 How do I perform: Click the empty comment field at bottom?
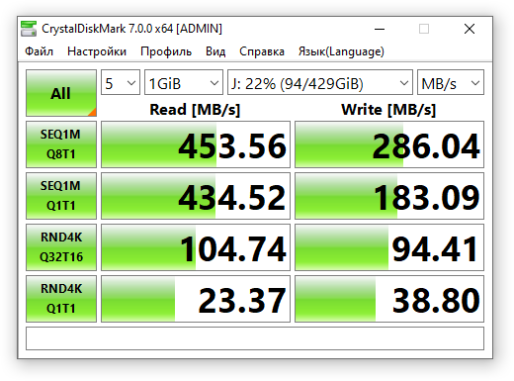255,338
